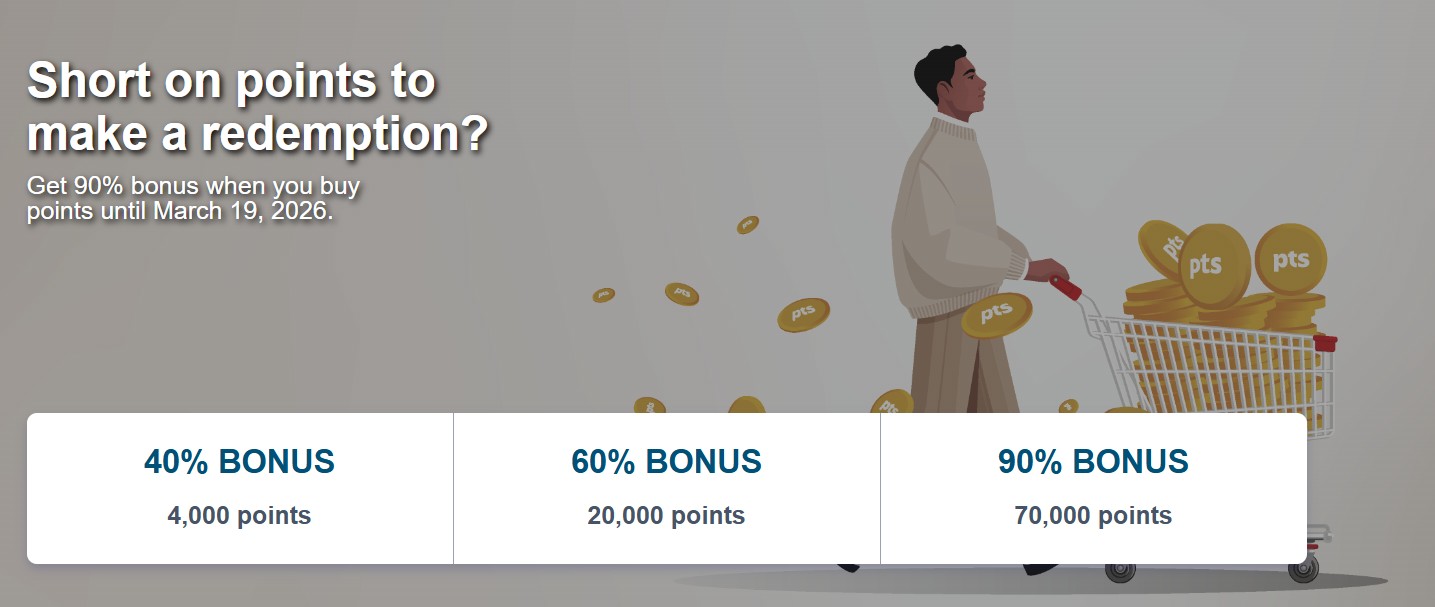Click the shopping cart's front right wheel

click(x=1303, y=570)
